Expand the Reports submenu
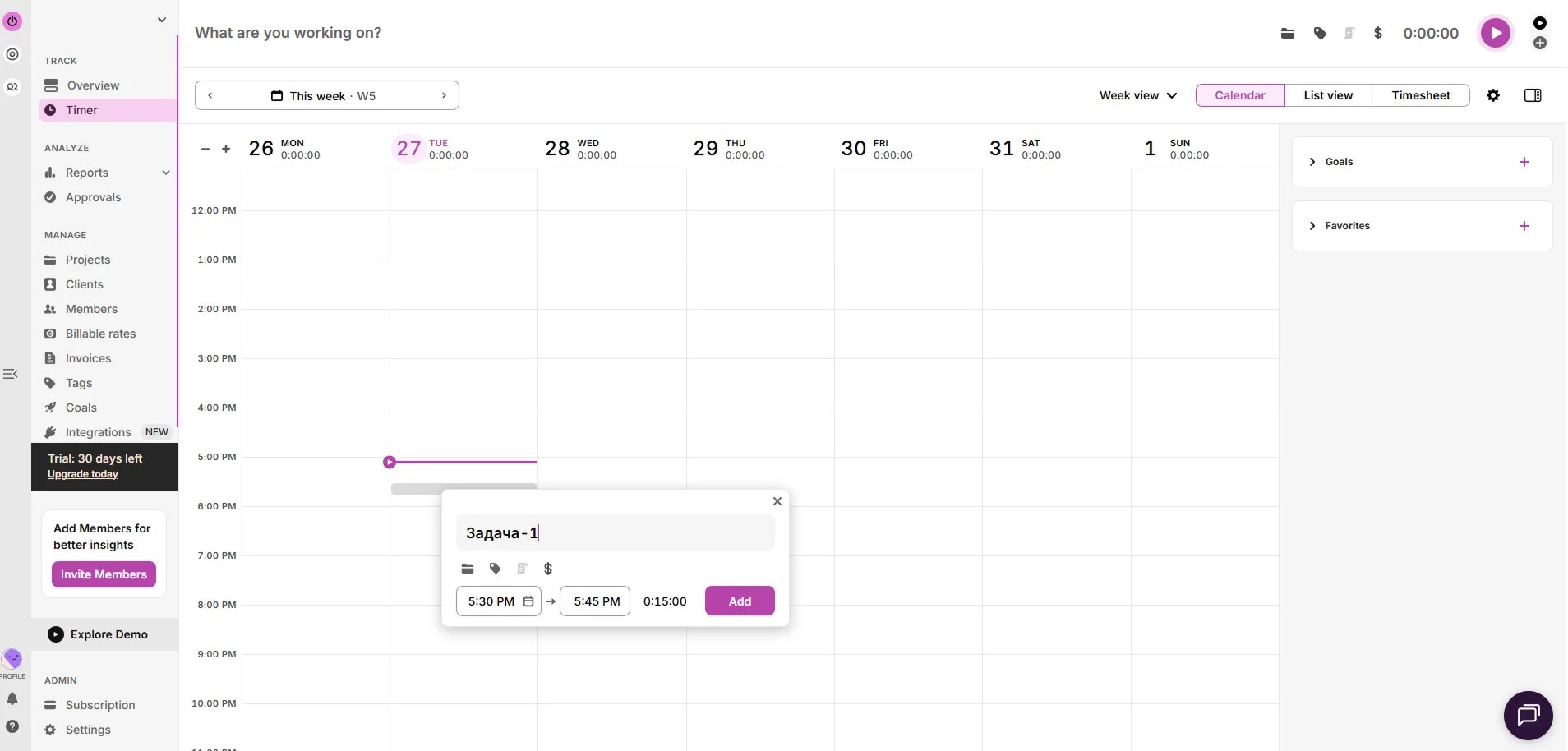 (166, 173)
